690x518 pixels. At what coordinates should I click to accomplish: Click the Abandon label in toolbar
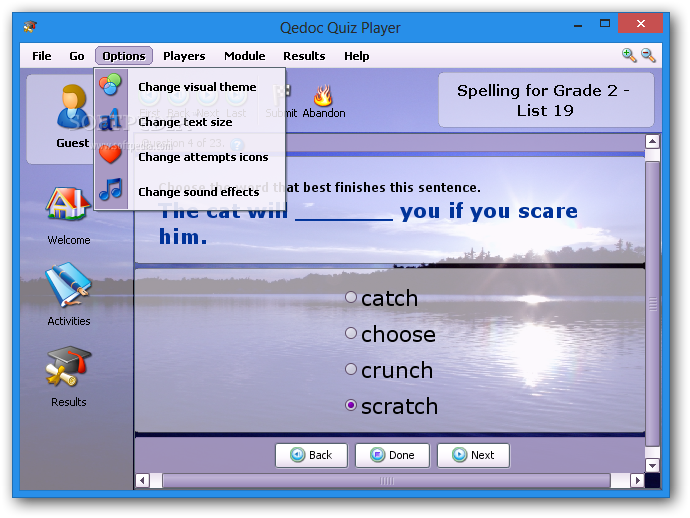coord(324,113)
